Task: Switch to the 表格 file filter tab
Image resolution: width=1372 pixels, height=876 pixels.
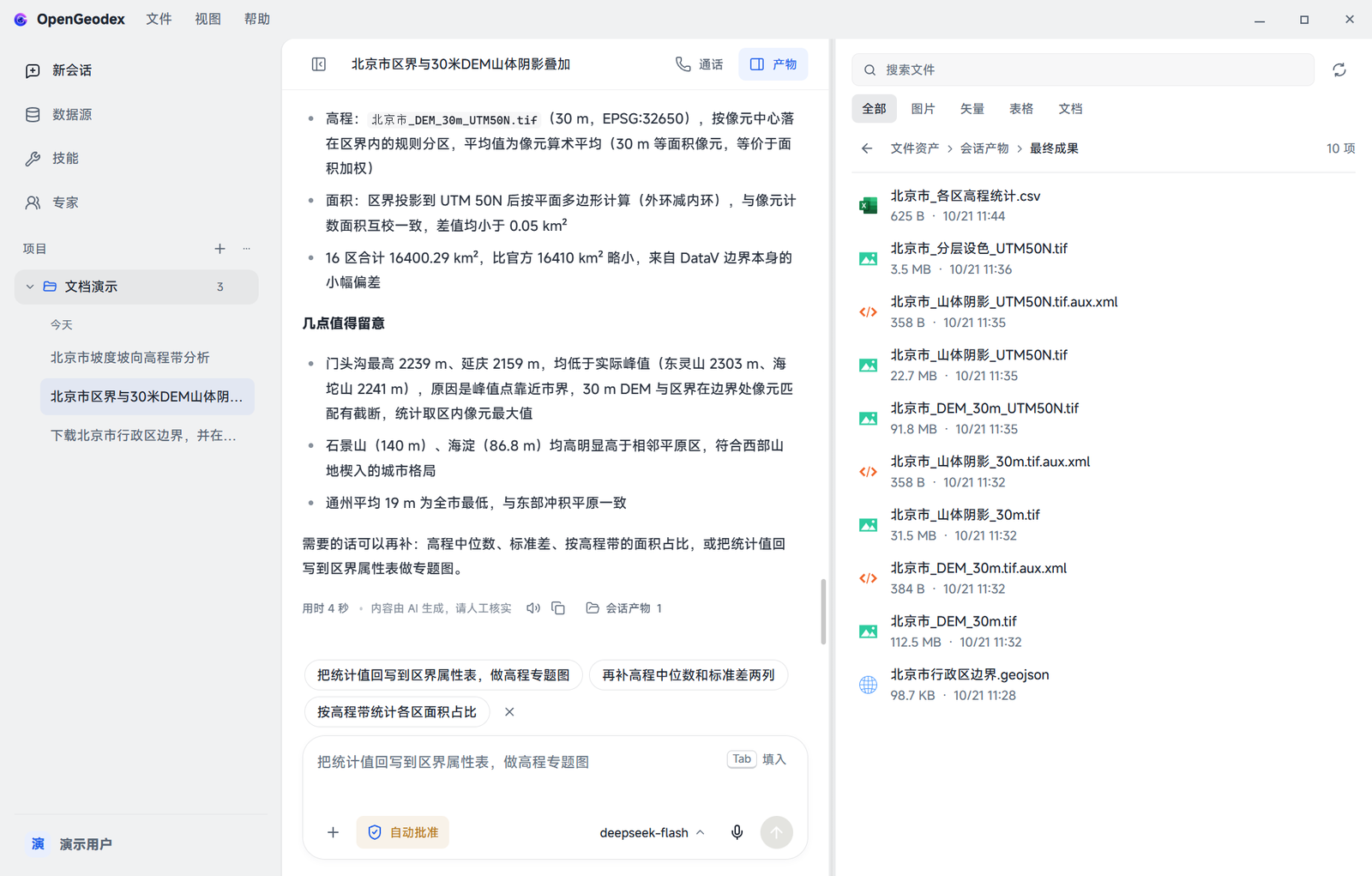Action: point(1020,109)
